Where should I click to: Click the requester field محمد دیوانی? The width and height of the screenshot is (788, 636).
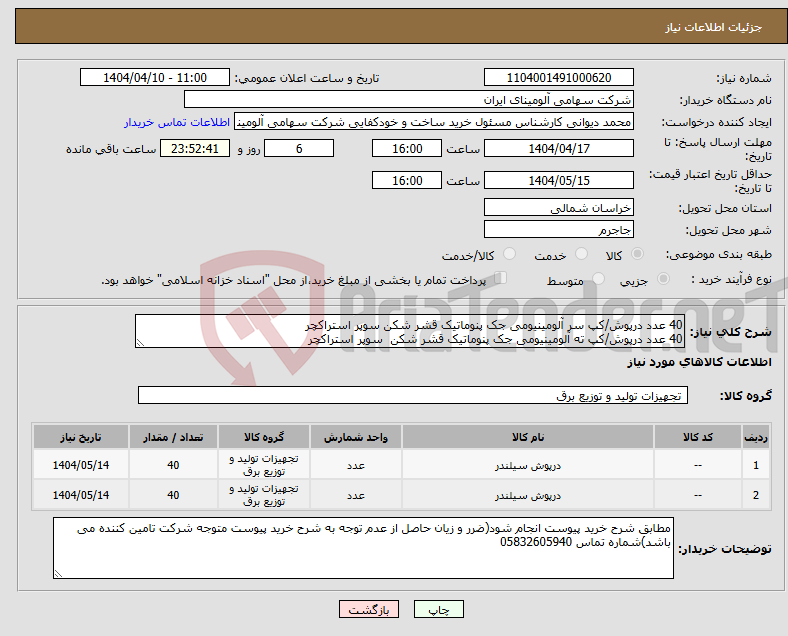434,122
